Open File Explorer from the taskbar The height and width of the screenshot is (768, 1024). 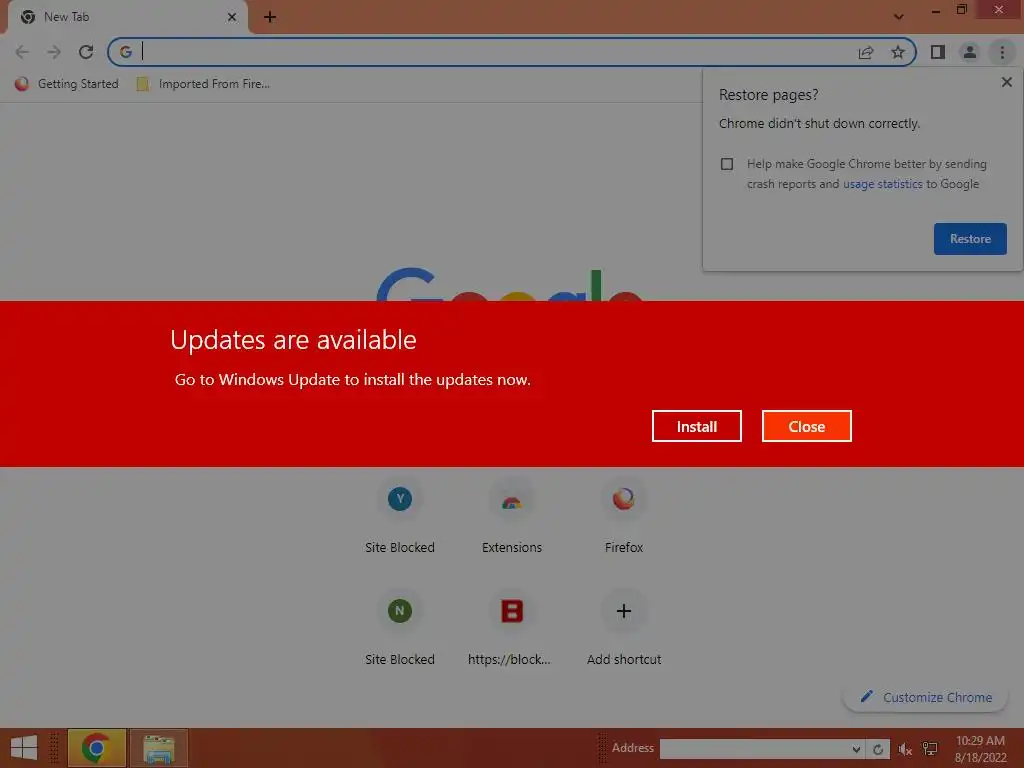coord(159,748)
